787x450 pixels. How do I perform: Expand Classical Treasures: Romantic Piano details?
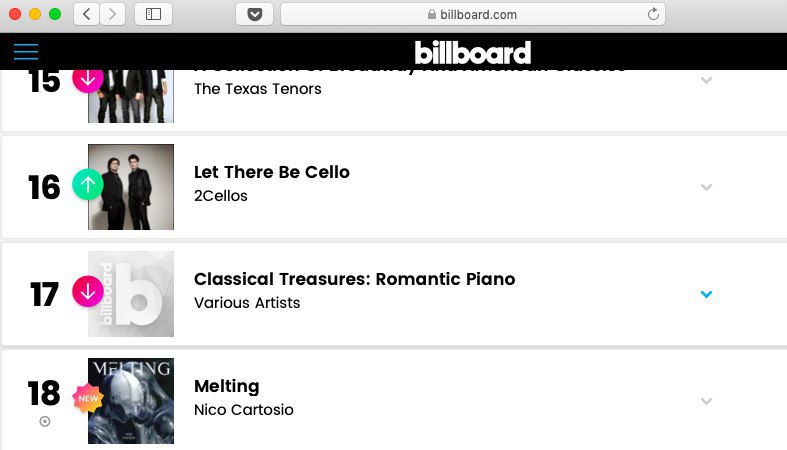(706, 294)
